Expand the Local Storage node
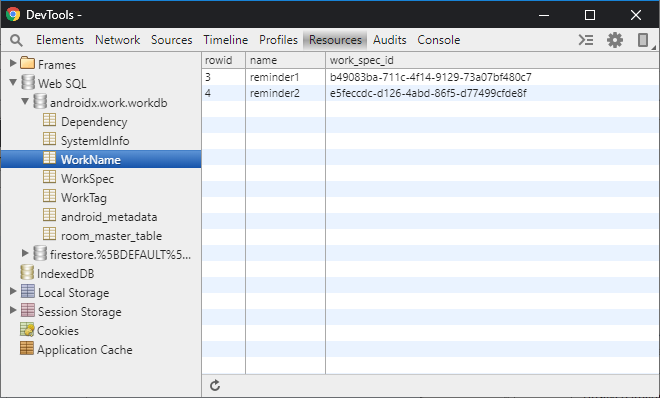This screenshot has width=660, height=398. 13,291
